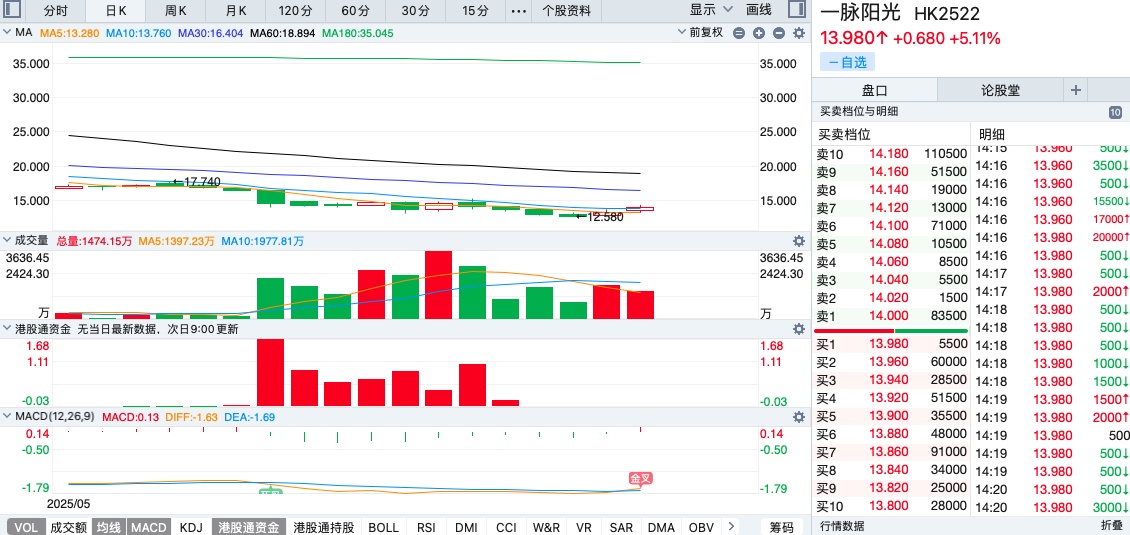
Task: Toggle KDJ indicator
Action: (x=191, y=527)
